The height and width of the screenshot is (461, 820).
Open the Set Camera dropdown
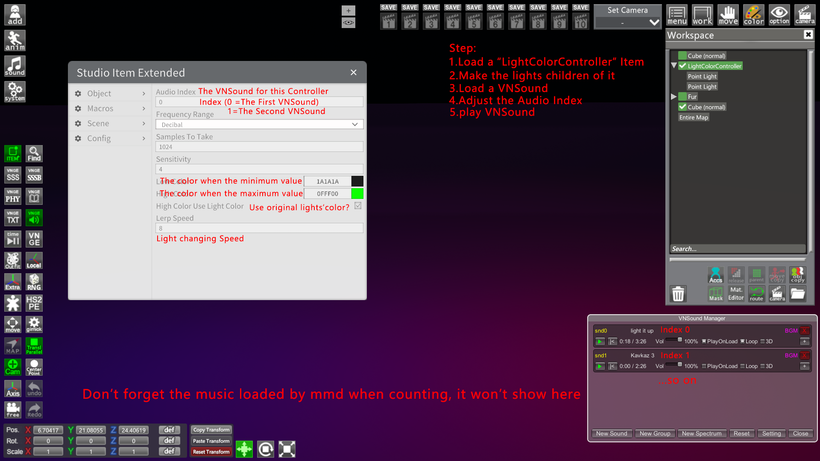[627, 22]
